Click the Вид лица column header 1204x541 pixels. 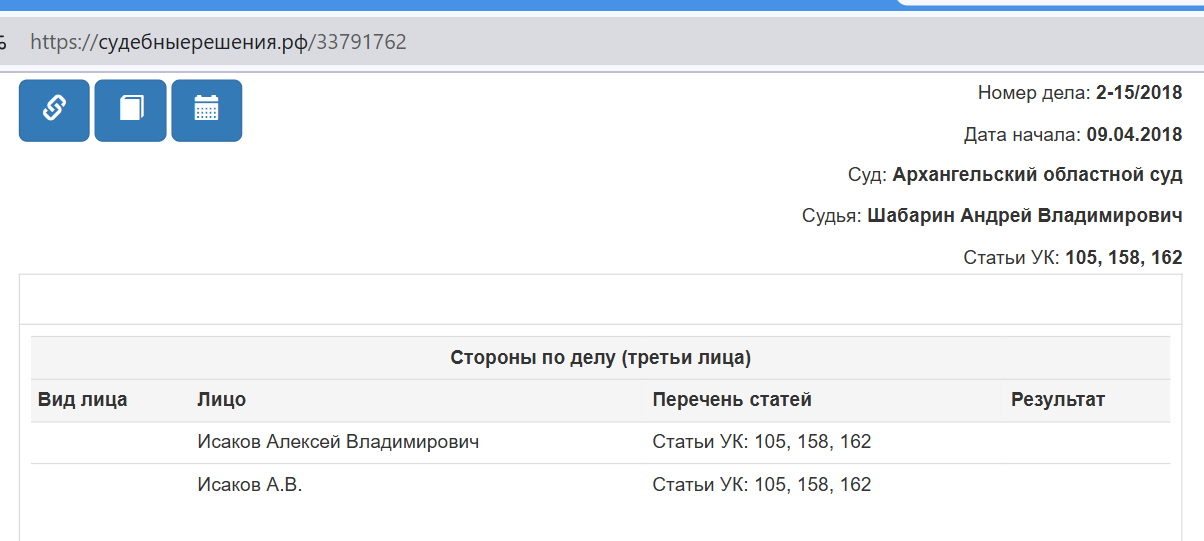(x=82, y=400)
